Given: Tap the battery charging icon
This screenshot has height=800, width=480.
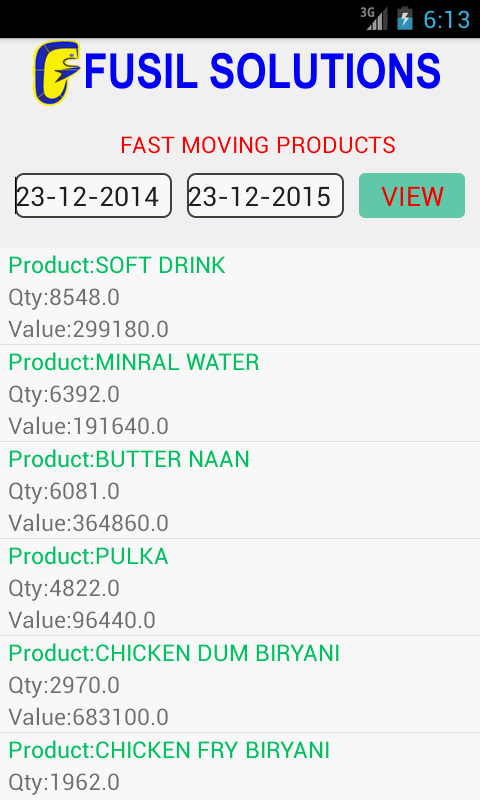Looking at the screenshot, I should click(405, 18).
